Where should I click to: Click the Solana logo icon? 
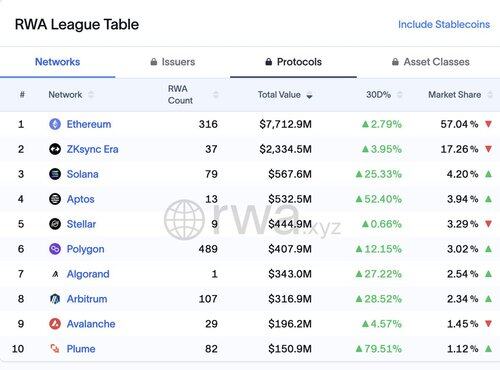pyautogui.click(x=55, y=174)
